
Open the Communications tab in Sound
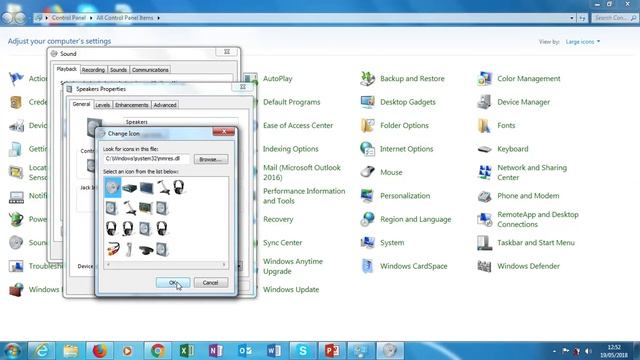tap(150, 70)
